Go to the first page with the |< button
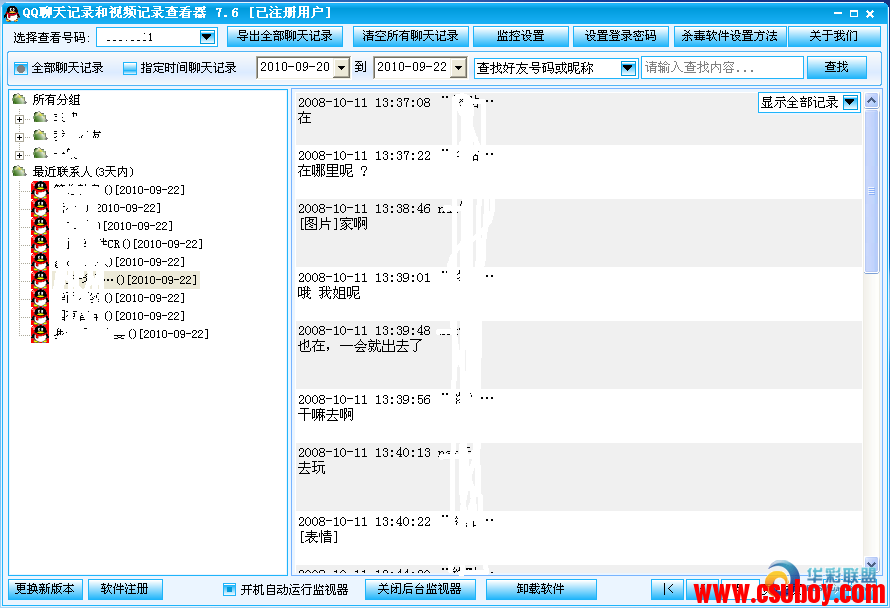The width and height of the screenshot is (890, 608). tap(668, 589)
